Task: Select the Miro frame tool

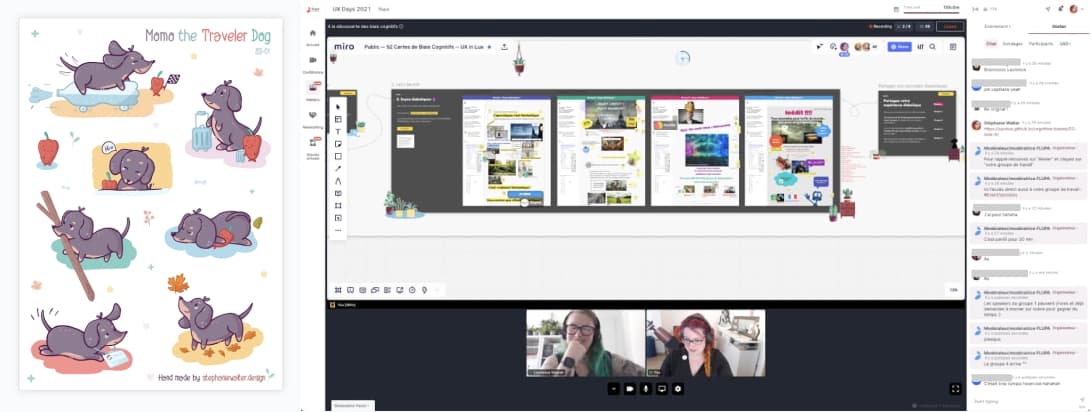Action: (338, 205)
